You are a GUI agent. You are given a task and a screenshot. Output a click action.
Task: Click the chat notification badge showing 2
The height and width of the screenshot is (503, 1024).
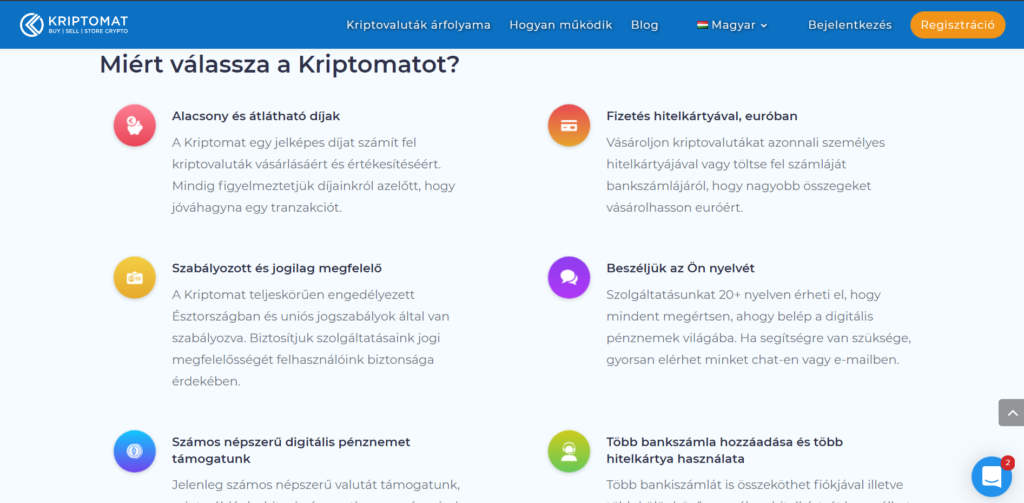[x=1008, y=462]
